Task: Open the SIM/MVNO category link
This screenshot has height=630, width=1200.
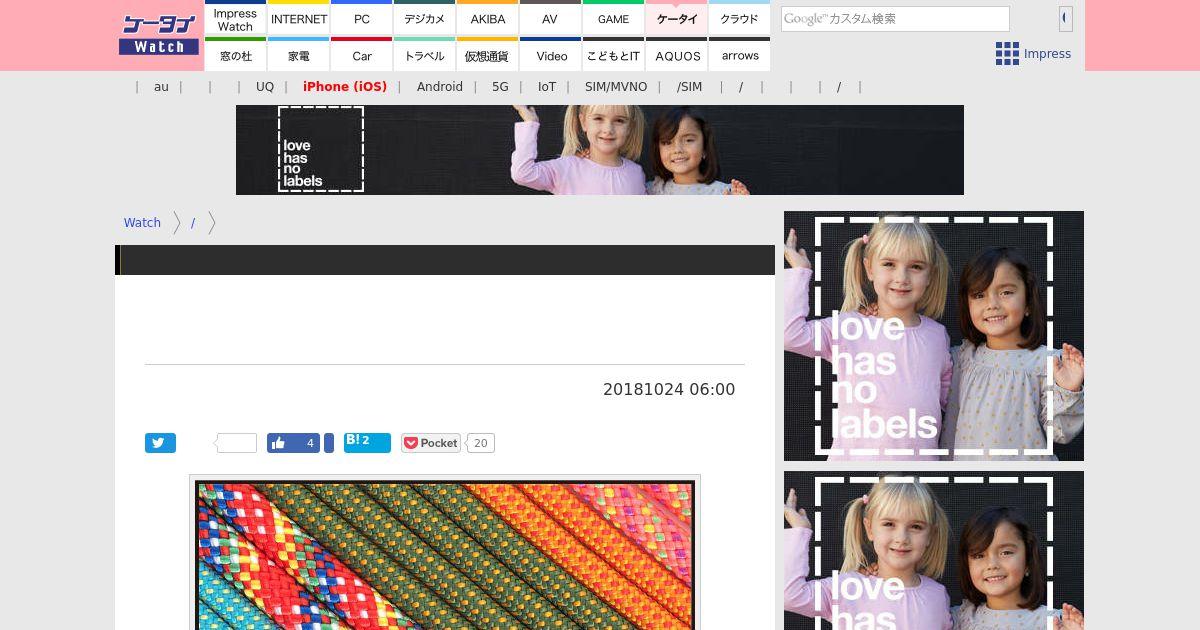Action: point(616,87)
